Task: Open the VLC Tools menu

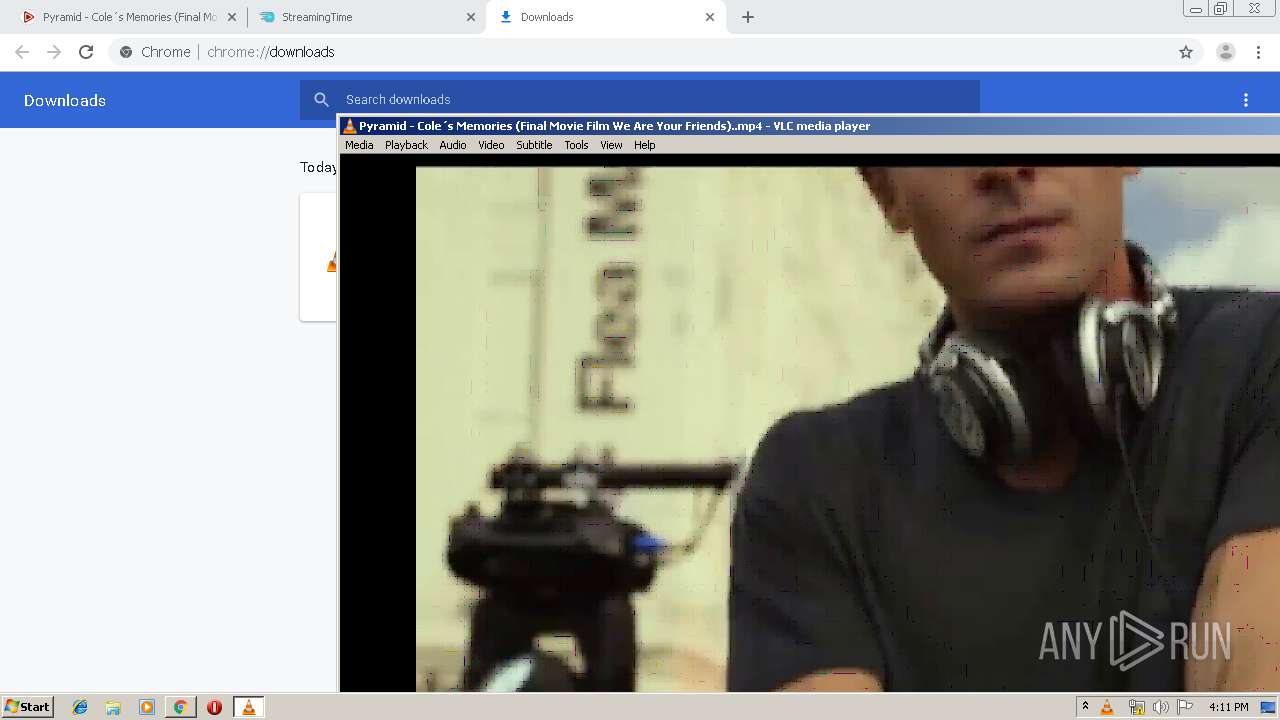Action: click(576, 145)
